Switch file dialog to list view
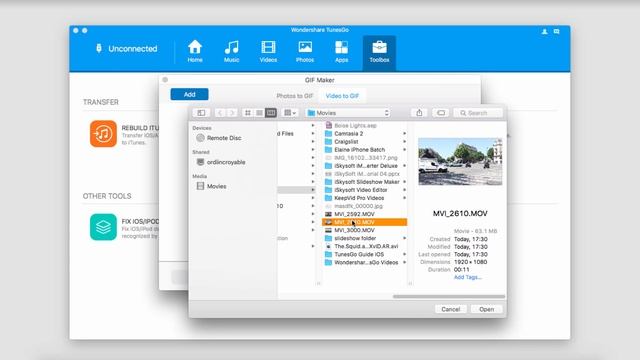 click(259, 113)
